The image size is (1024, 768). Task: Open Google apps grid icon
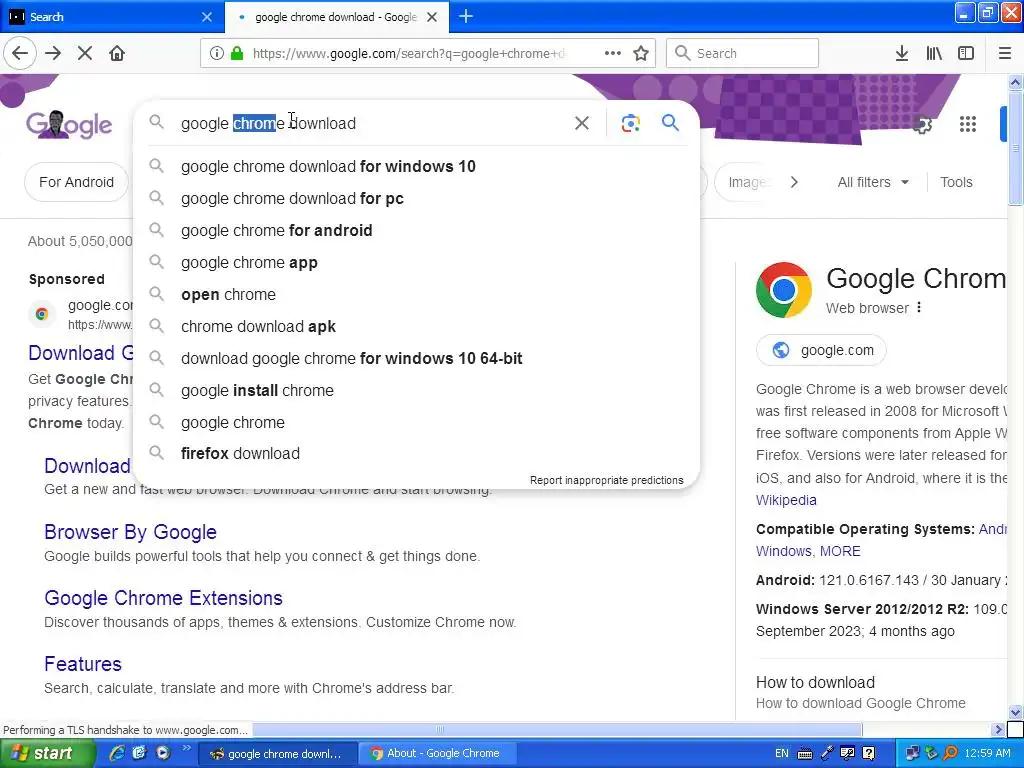968,124
